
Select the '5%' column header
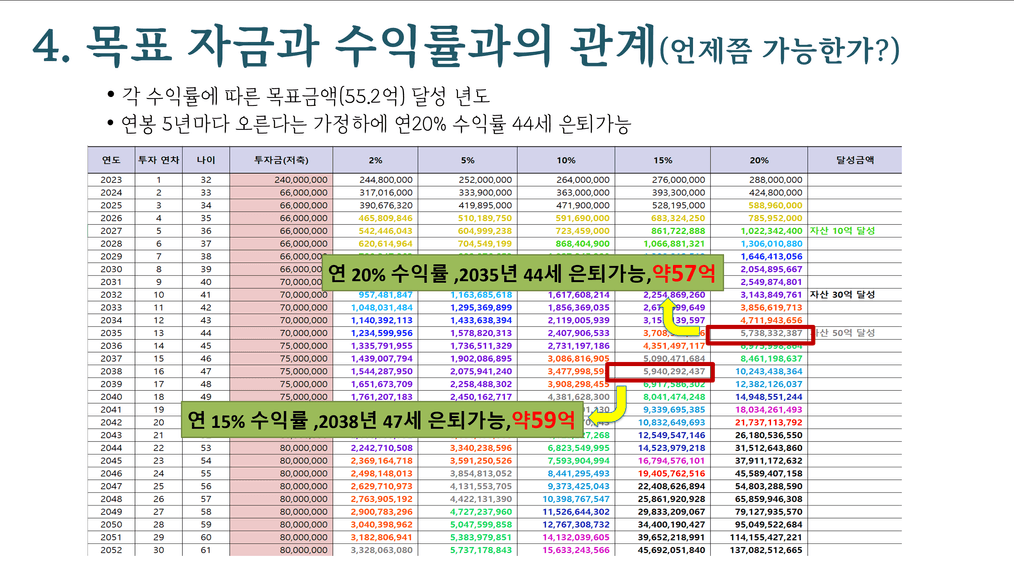point(468,160)
